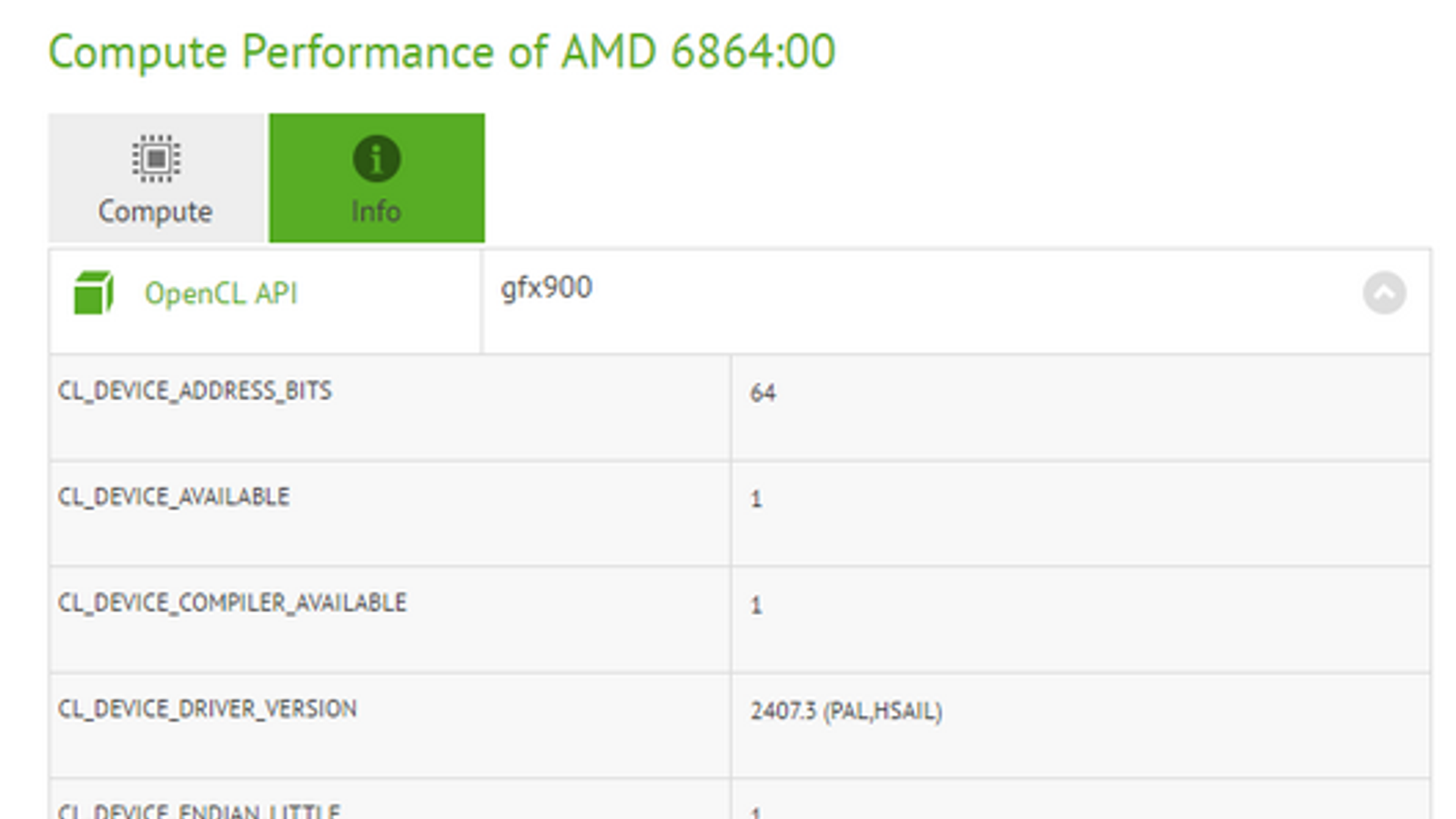Click the Compute Performance of AMD heading

pyautogui.click(x=441, y=52)
